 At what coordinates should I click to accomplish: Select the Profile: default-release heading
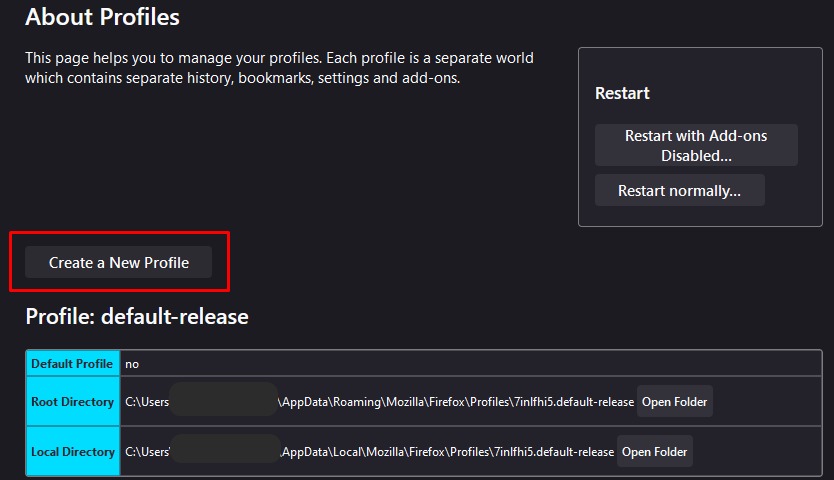pyautogui.click(x=137, y=317)
